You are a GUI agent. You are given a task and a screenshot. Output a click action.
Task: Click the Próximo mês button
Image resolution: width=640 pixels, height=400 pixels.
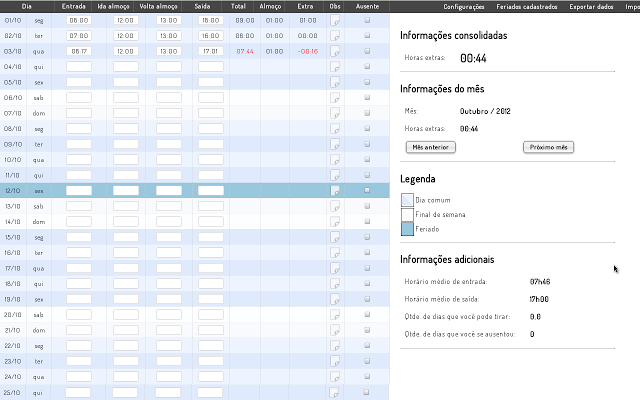point(549,147)
